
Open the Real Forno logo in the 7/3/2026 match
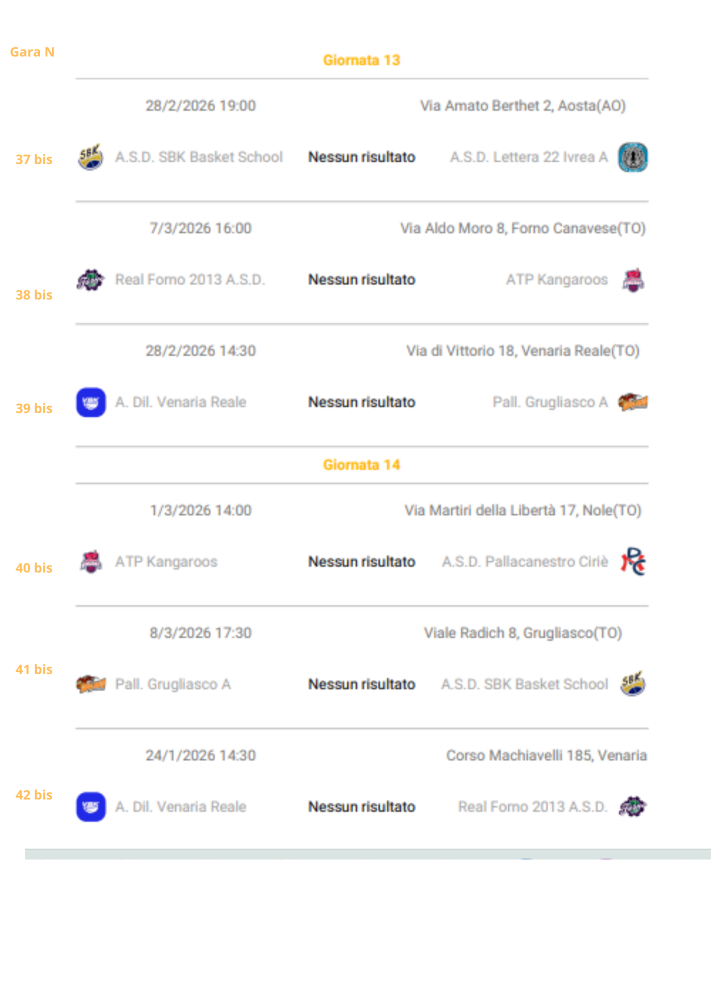click(90, 280)
